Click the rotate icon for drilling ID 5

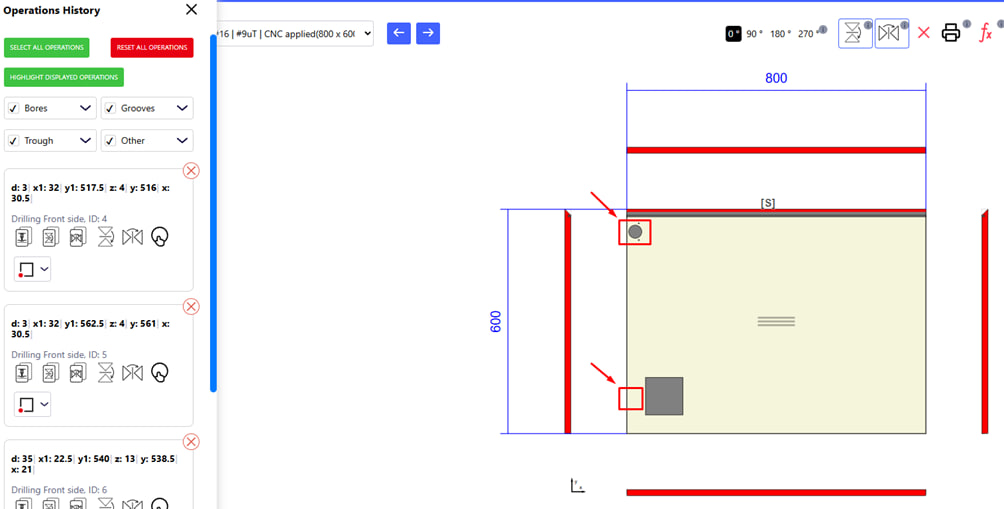(159, 373)
